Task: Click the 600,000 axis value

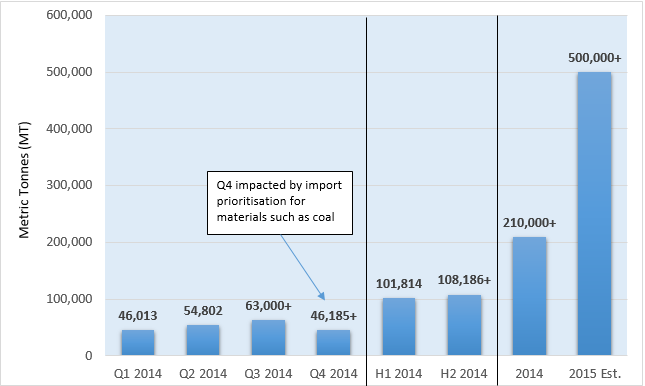Action: pyautogui.click(x=69, y=15)
